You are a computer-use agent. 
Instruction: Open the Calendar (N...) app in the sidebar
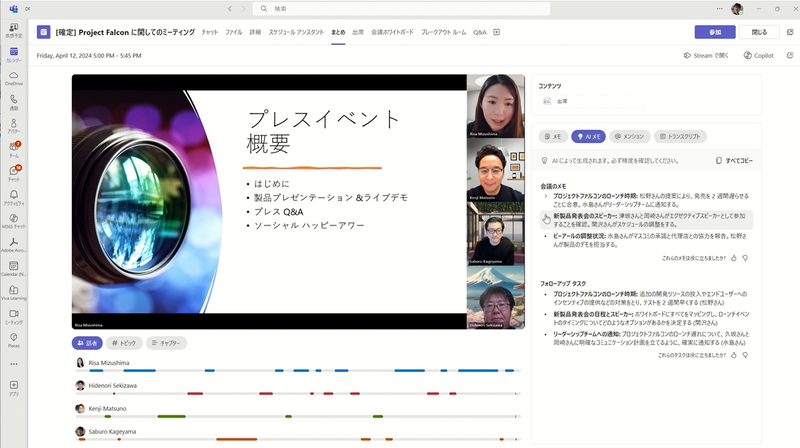pos(14,268)
